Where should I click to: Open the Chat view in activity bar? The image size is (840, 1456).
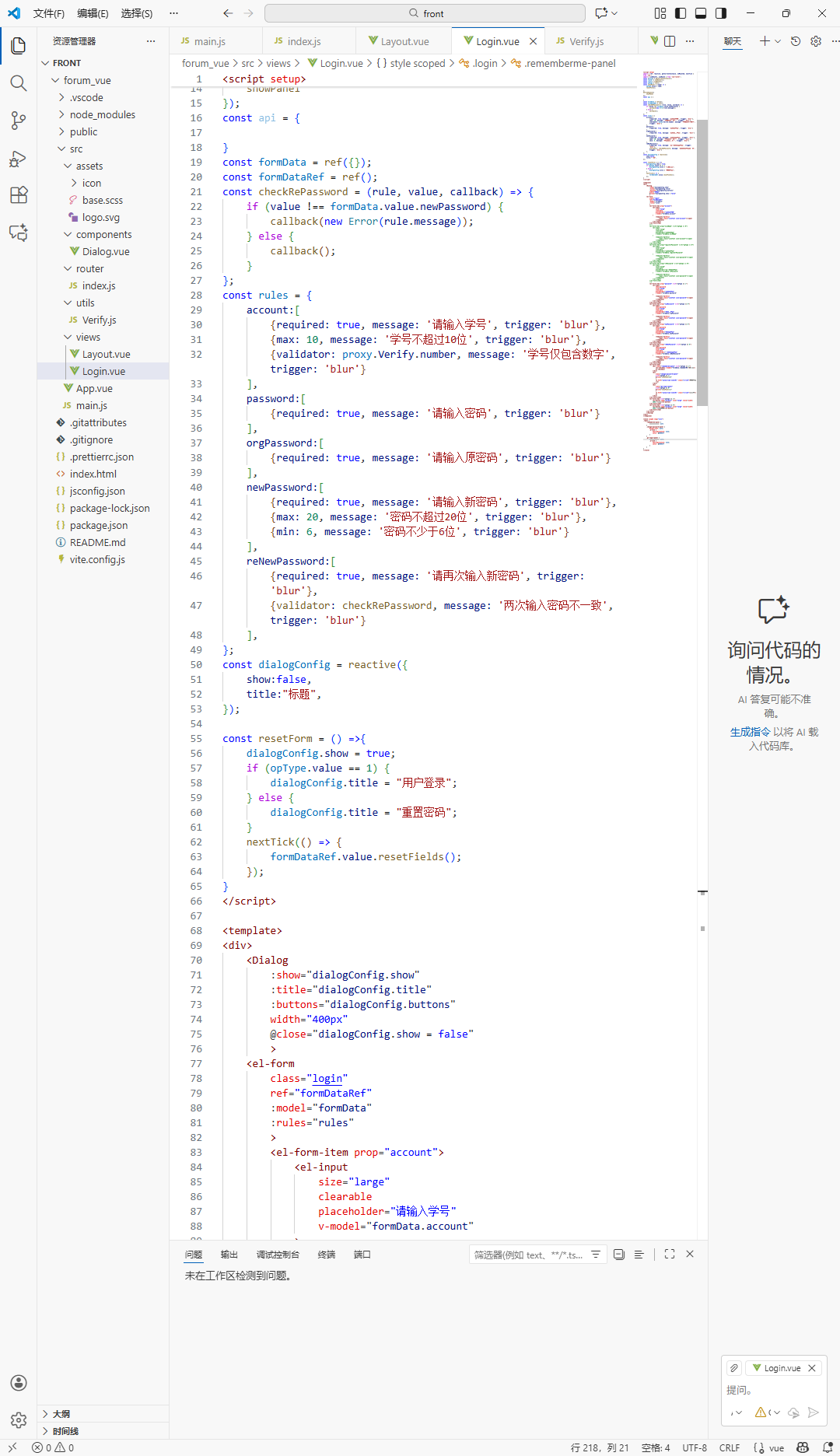pyautogui.click(x=19, y=233)
